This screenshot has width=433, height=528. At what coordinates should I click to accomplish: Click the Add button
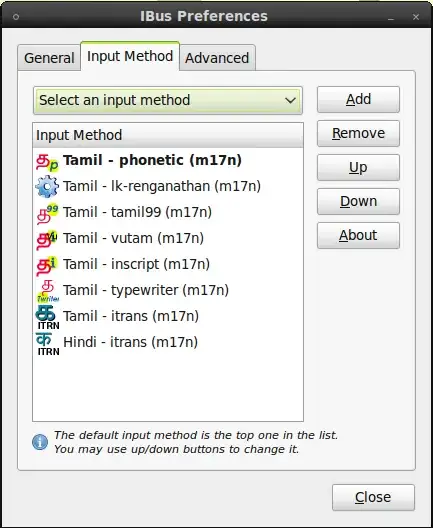tap(358, 99)
